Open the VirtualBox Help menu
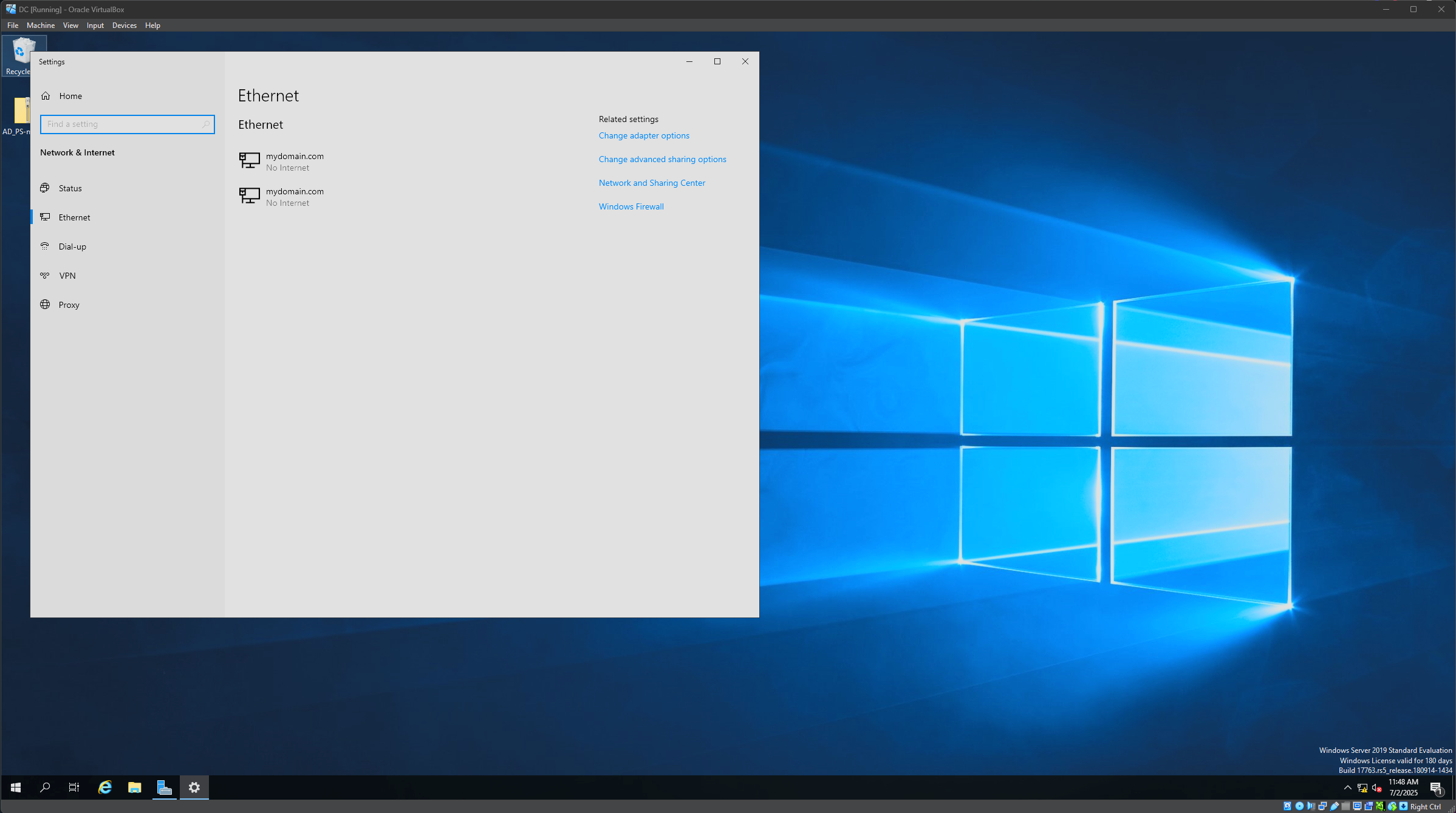 pos(152,26)
